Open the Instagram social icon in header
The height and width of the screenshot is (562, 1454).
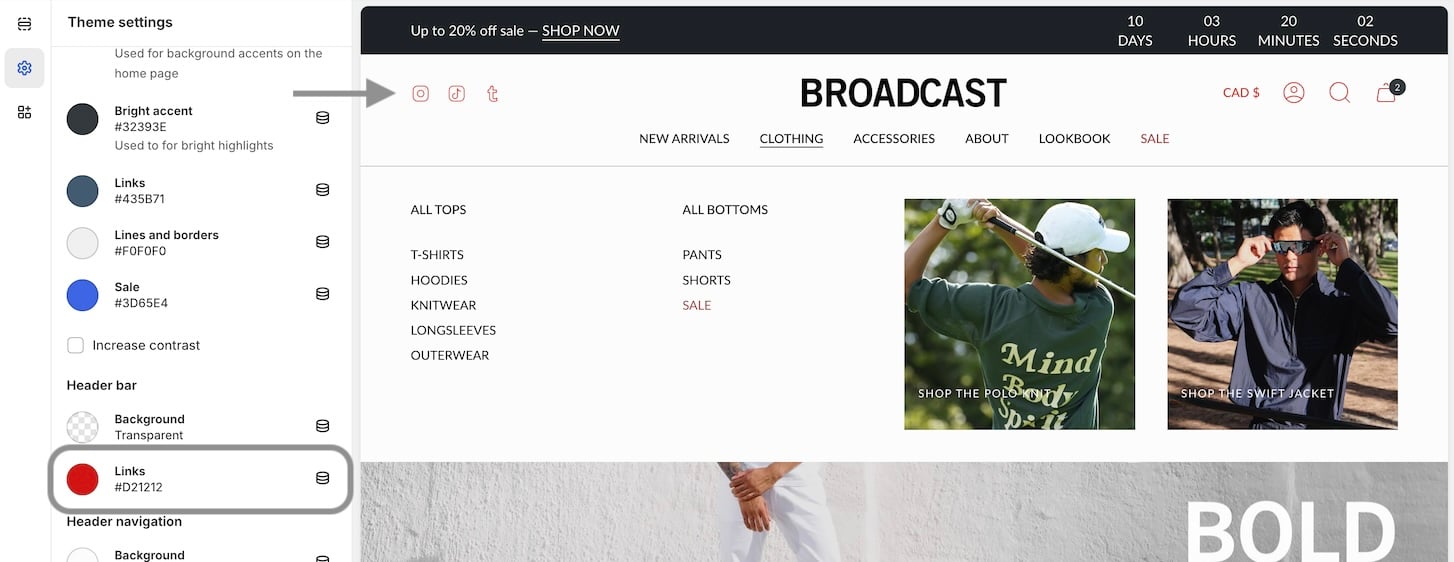421,93
